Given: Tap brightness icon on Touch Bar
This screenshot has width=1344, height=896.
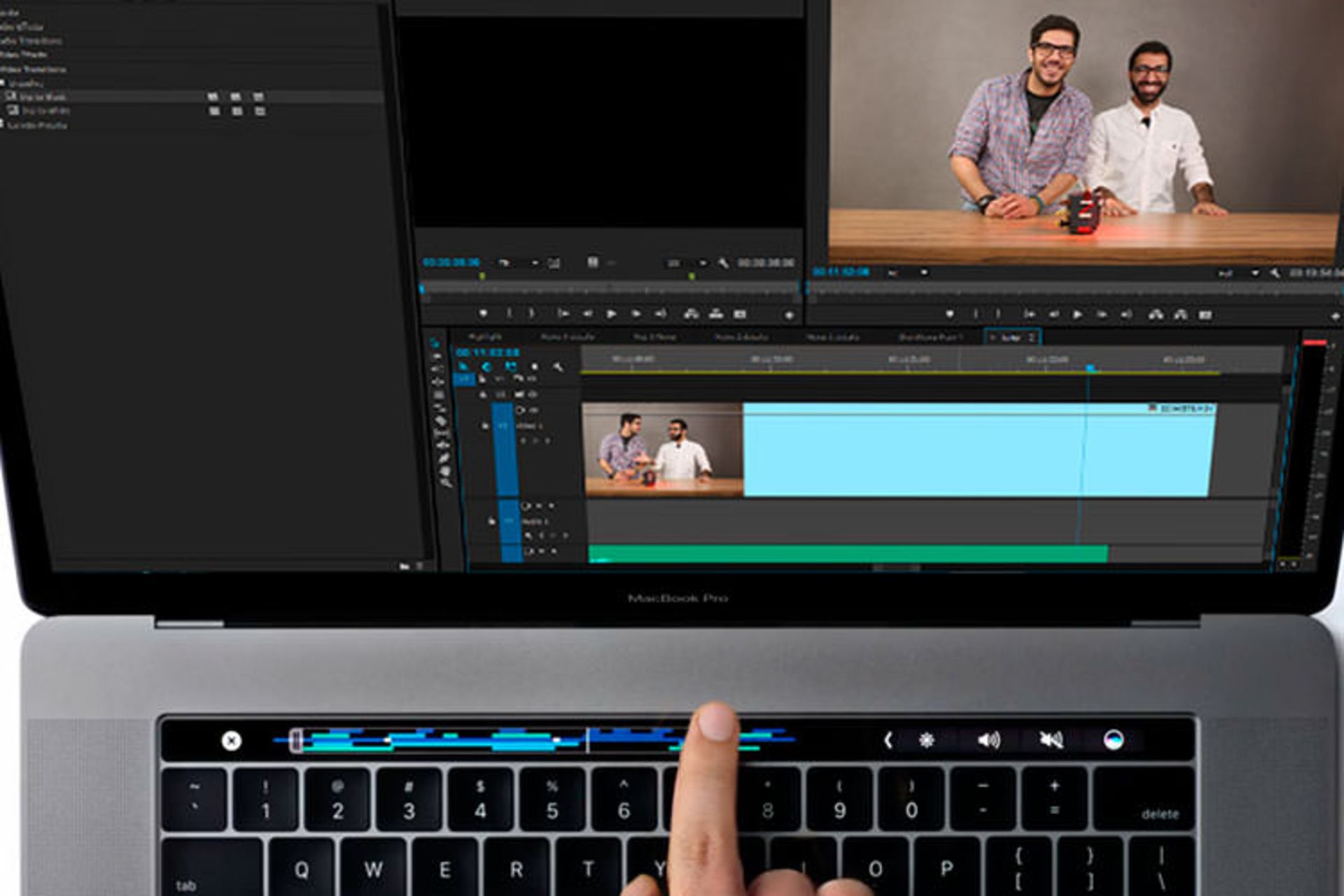Looking at the screenshot, I should (927, 740).
